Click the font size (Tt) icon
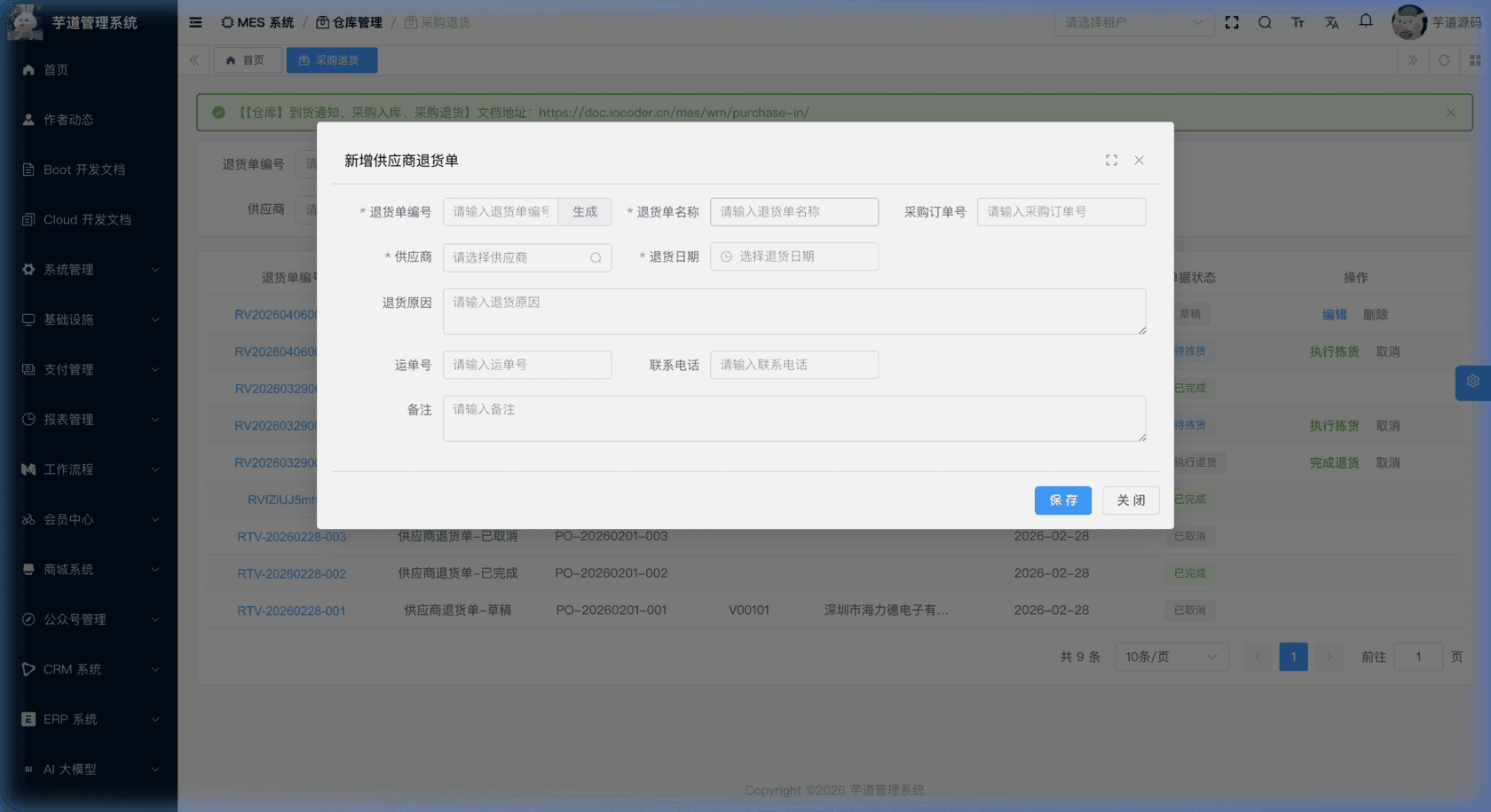The image size is (1491, 812). [x=1298, y=22]
